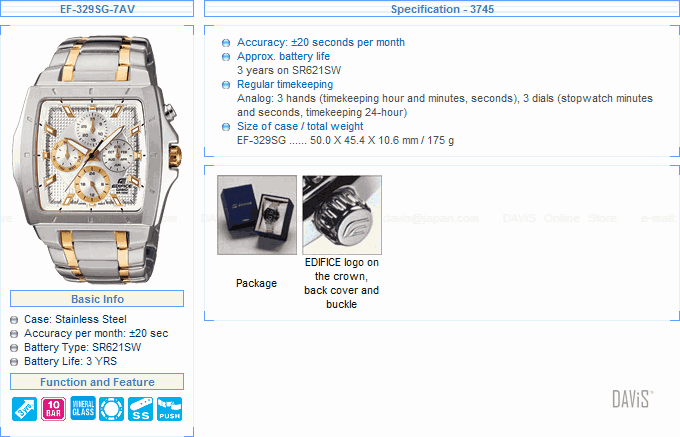This screenshot has height=437, width=680.
Task: Click the 'EDIFICE logo on the crown' caption
Action: click(341, 284)
